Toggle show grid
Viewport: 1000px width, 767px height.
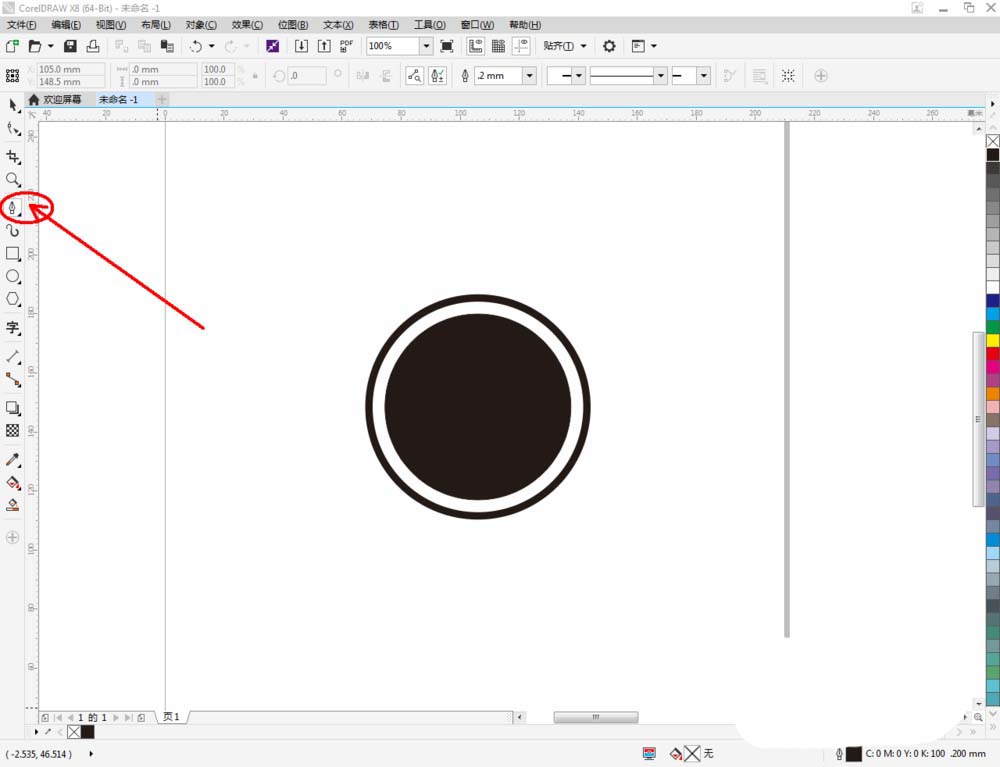[498, 46]
